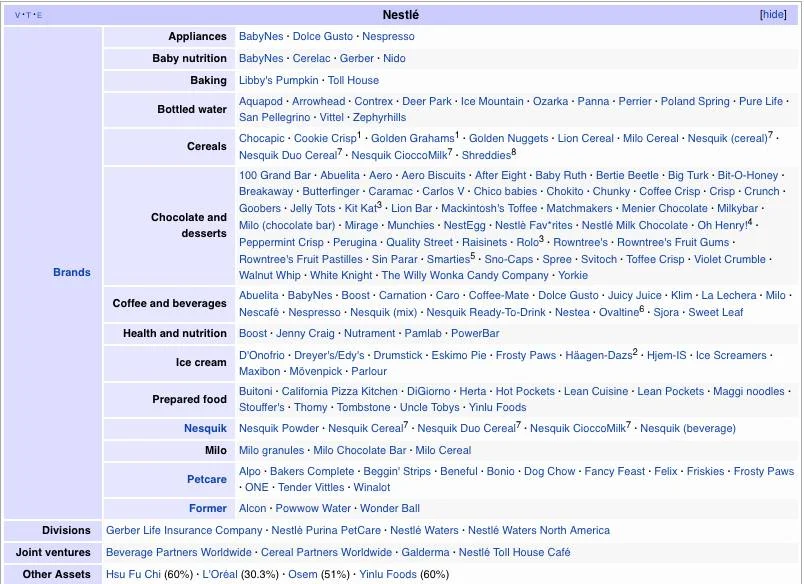Open the Libby's Pumpkin link
This screenshot has height=584, width=804.
click(x=278, y=80)
